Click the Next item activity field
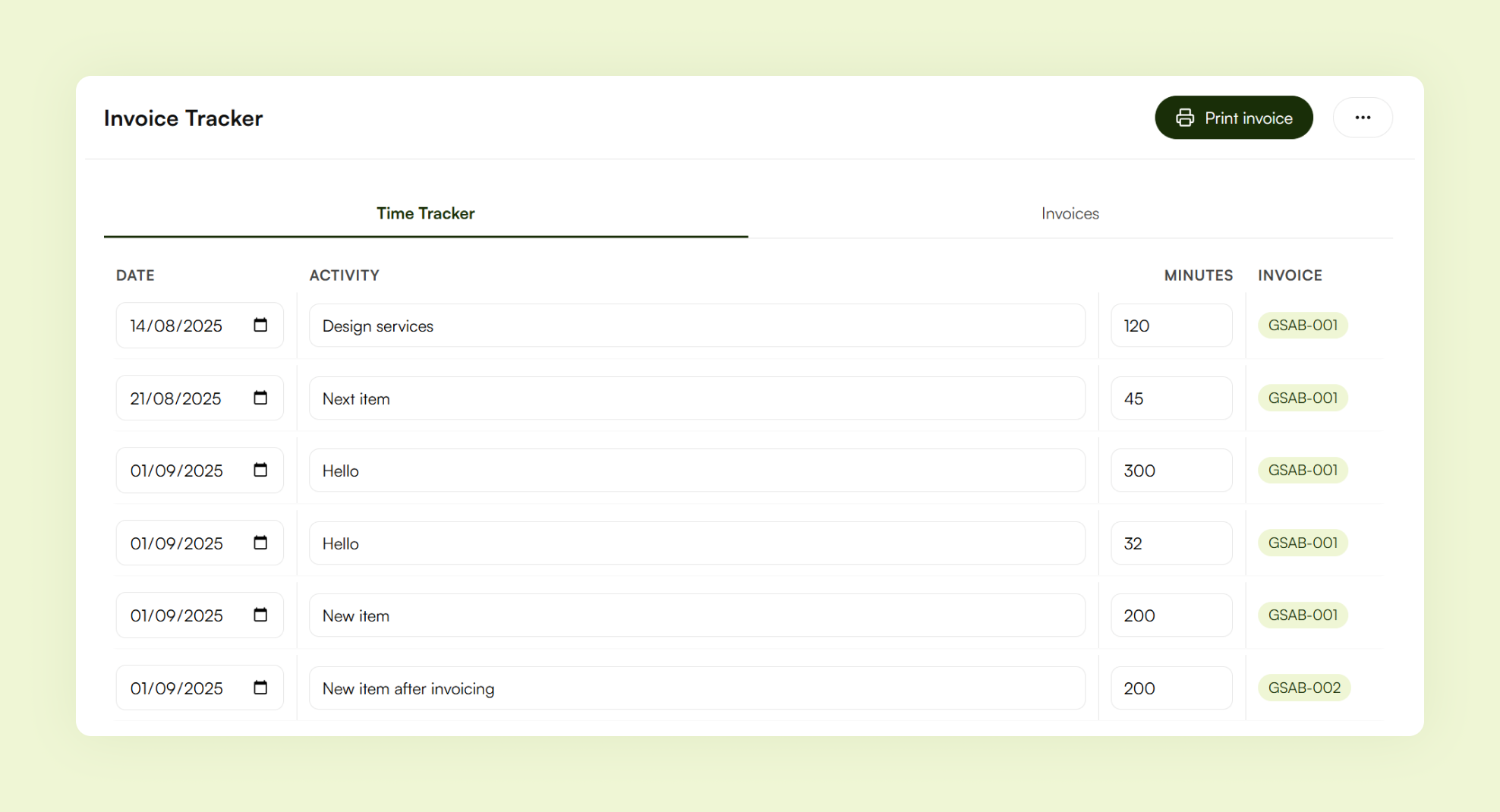The width and height of the screenshot is (1500, 812). (x=697, y=398)
